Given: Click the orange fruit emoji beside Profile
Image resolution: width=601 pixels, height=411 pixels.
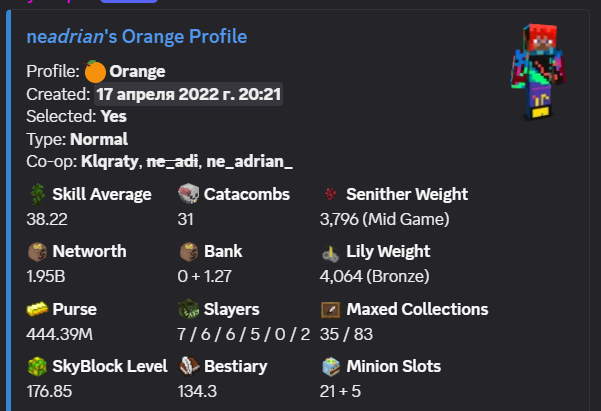Looking at the screenshot, I should [x=95, y=71].
